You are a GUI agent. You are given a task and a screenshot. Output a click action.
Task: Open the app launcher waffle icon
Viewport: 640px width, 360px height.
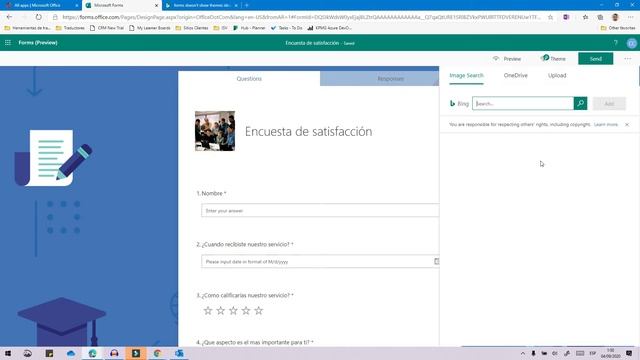click(8, 42)
